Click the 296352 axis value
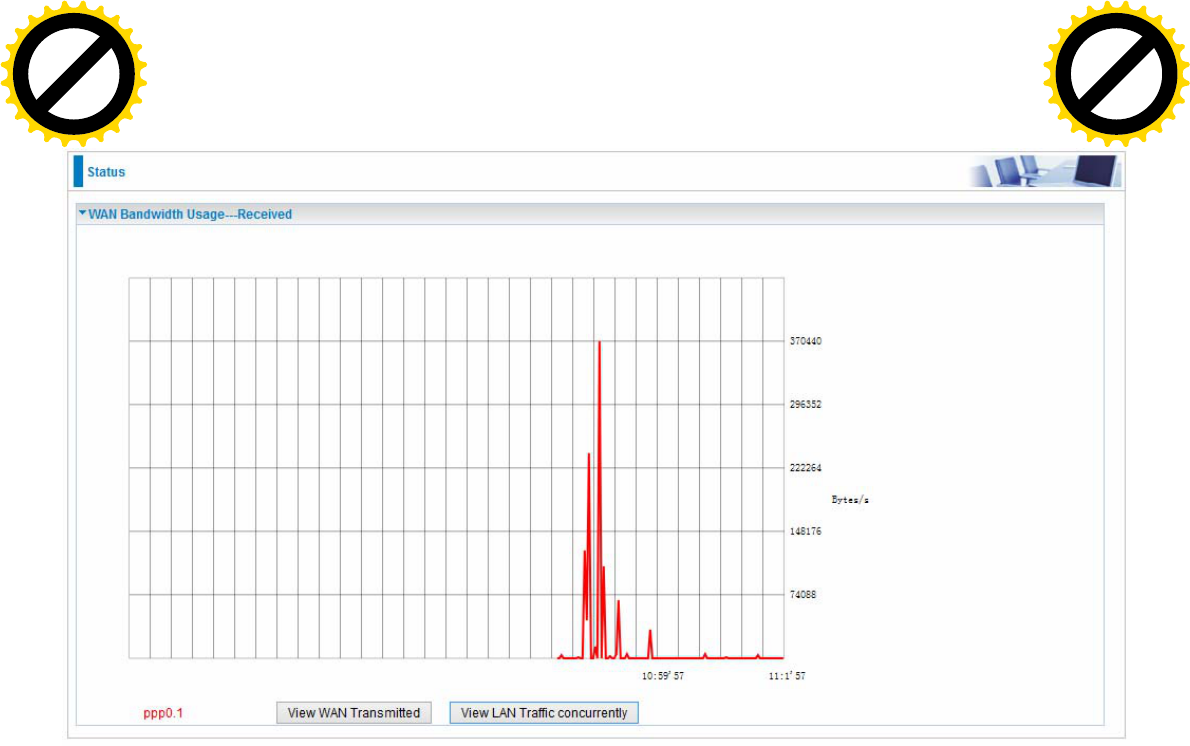Image resolution: width=1190 pixels, height=746 pixels. coord(805,404)
